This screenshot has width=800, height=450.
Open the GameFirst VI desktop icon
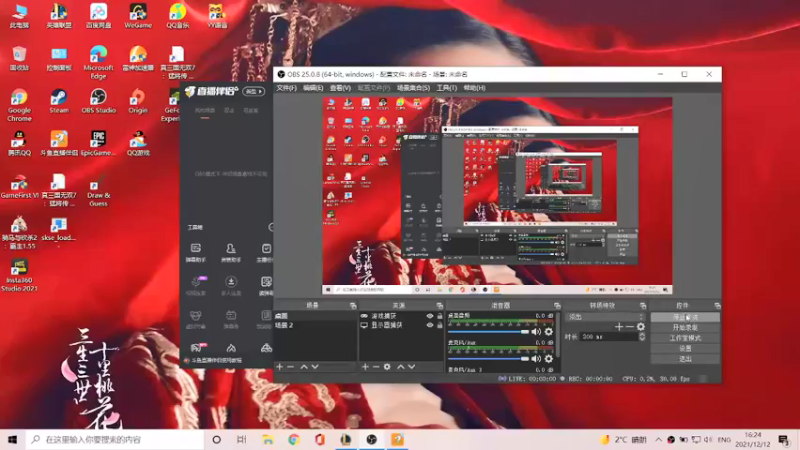point(19,186)
